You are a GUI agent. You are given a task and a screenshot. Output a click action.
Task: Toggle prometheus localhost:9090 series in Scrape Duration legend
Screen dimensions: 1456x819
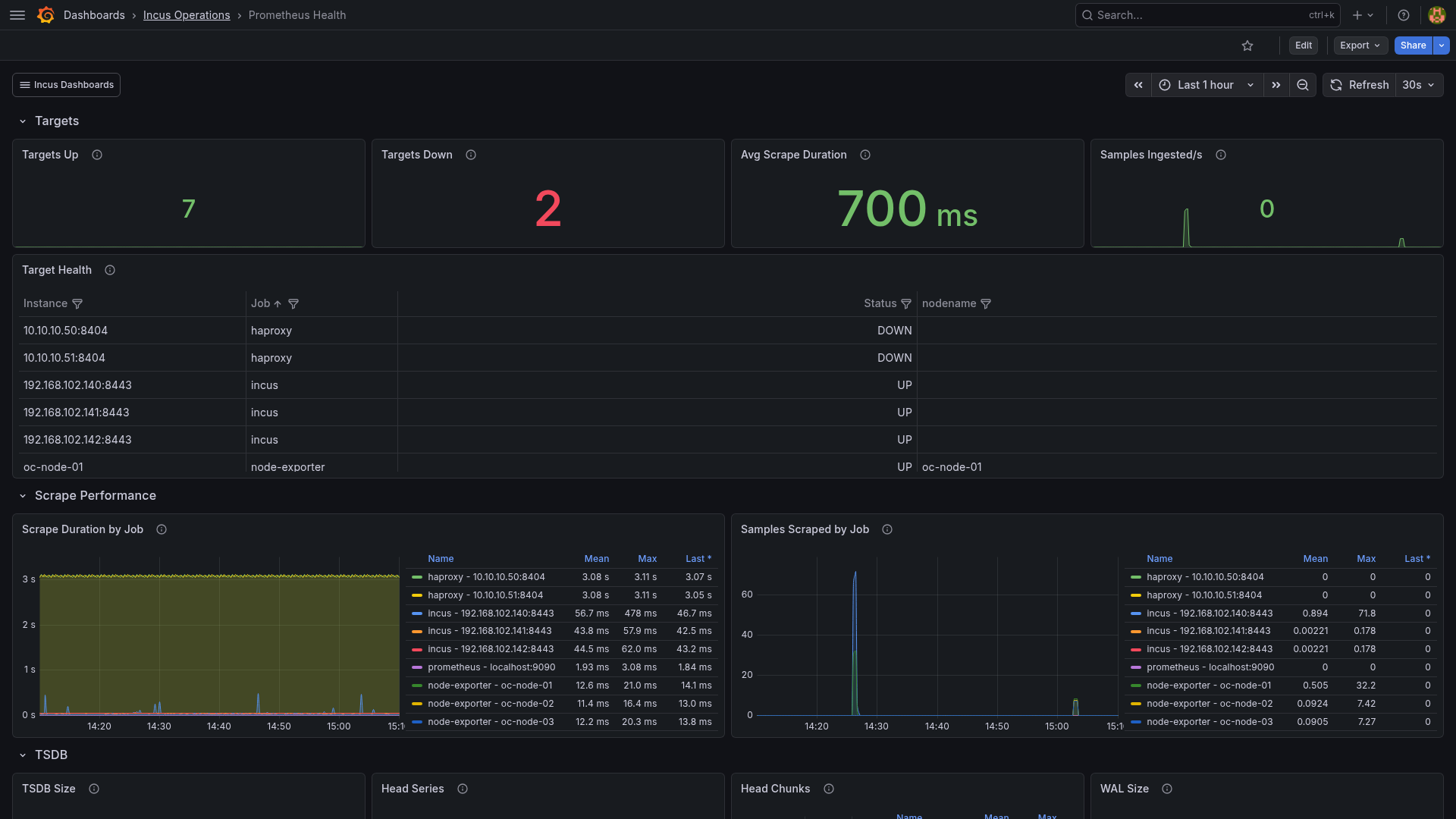coord(491,667)
